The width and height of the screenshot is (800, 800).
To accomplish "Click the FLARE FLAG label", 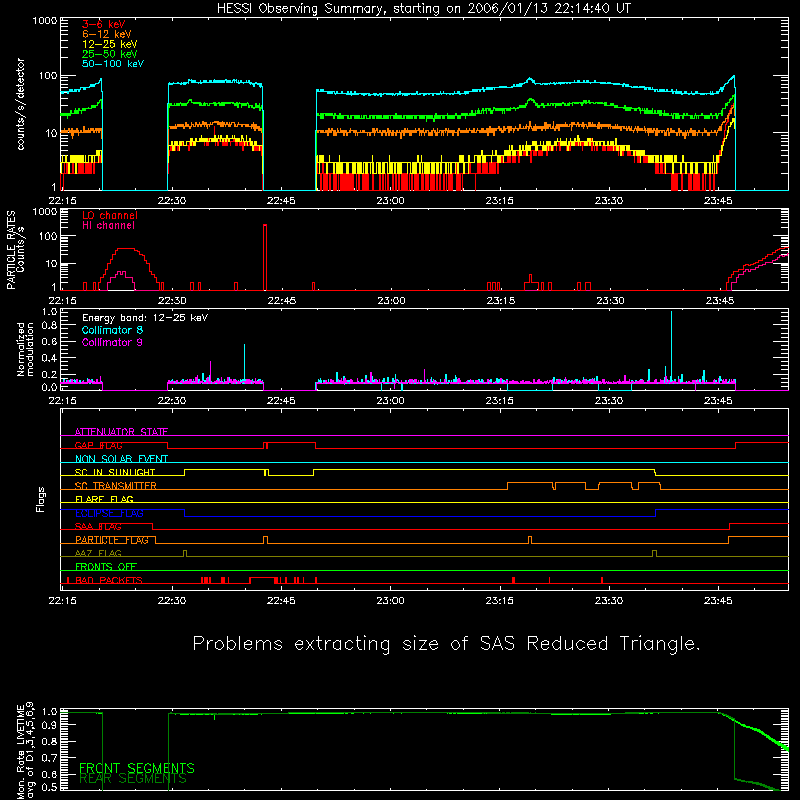I will [x=104, y=499].
